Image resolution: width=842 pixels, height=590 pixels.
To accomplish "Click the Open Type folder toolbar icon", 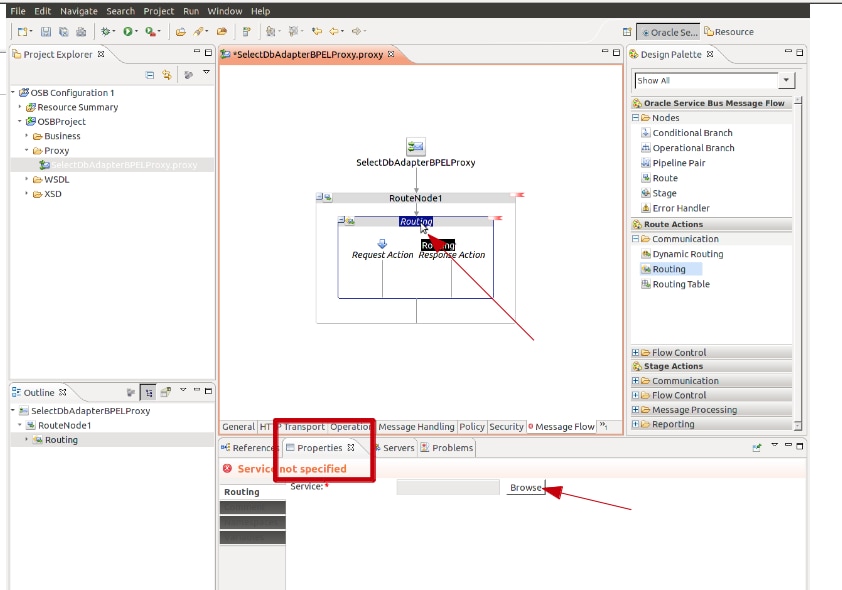I will 180,32.
